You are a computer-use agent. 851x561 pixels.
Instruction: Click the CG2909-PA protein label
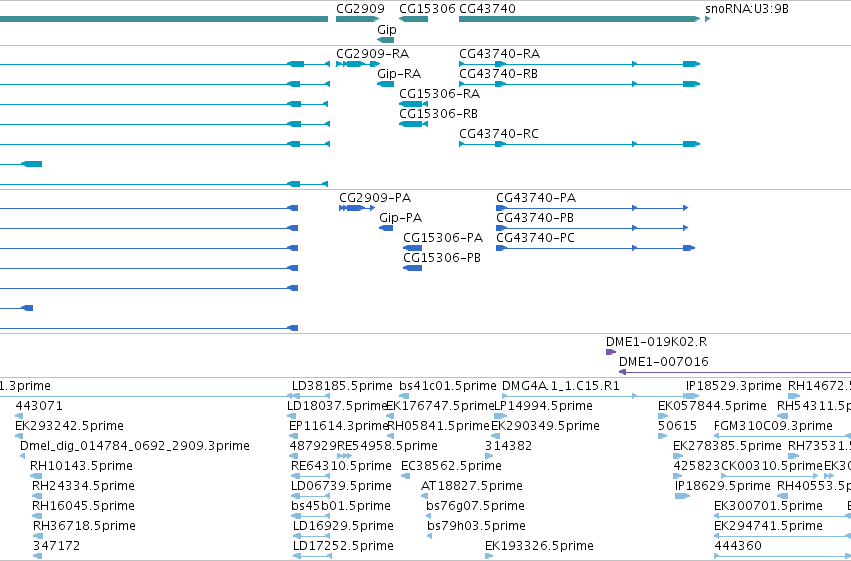(x=375, y=198)
